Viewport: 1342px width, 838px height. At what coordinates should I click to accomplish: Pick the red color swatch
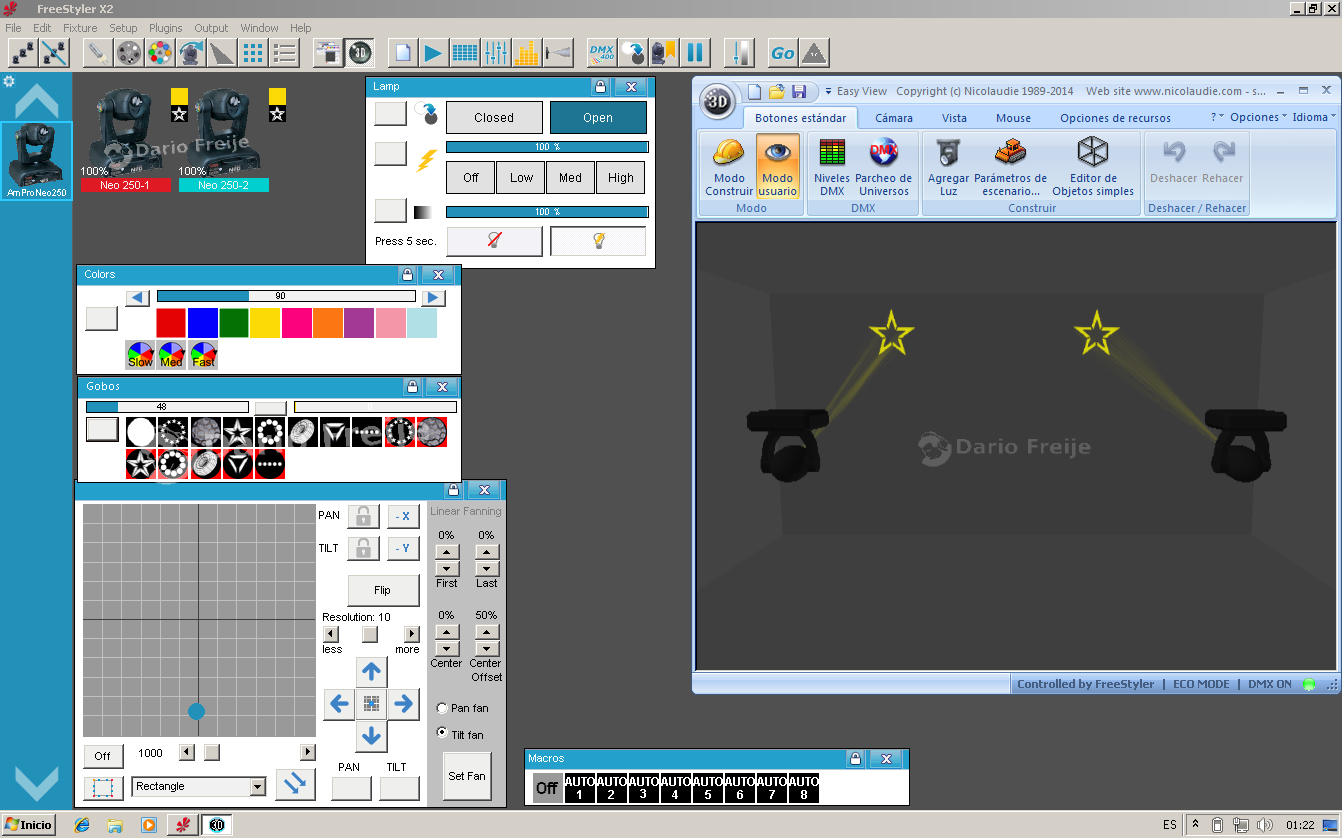click(x=170, y=322)
